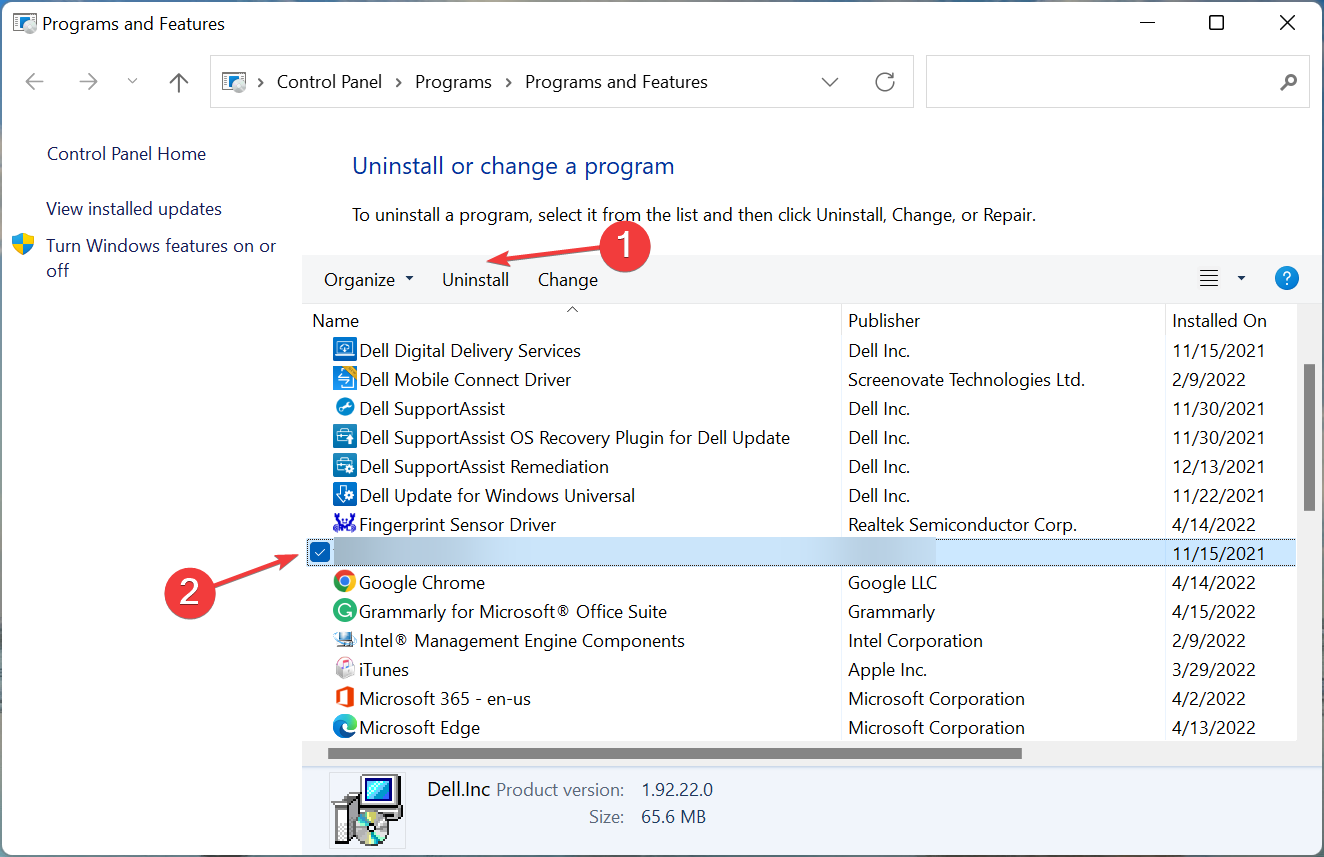The image size is (1324, 857).
Task: Open the view options dropdown arrow
Action: [1241, 279]
